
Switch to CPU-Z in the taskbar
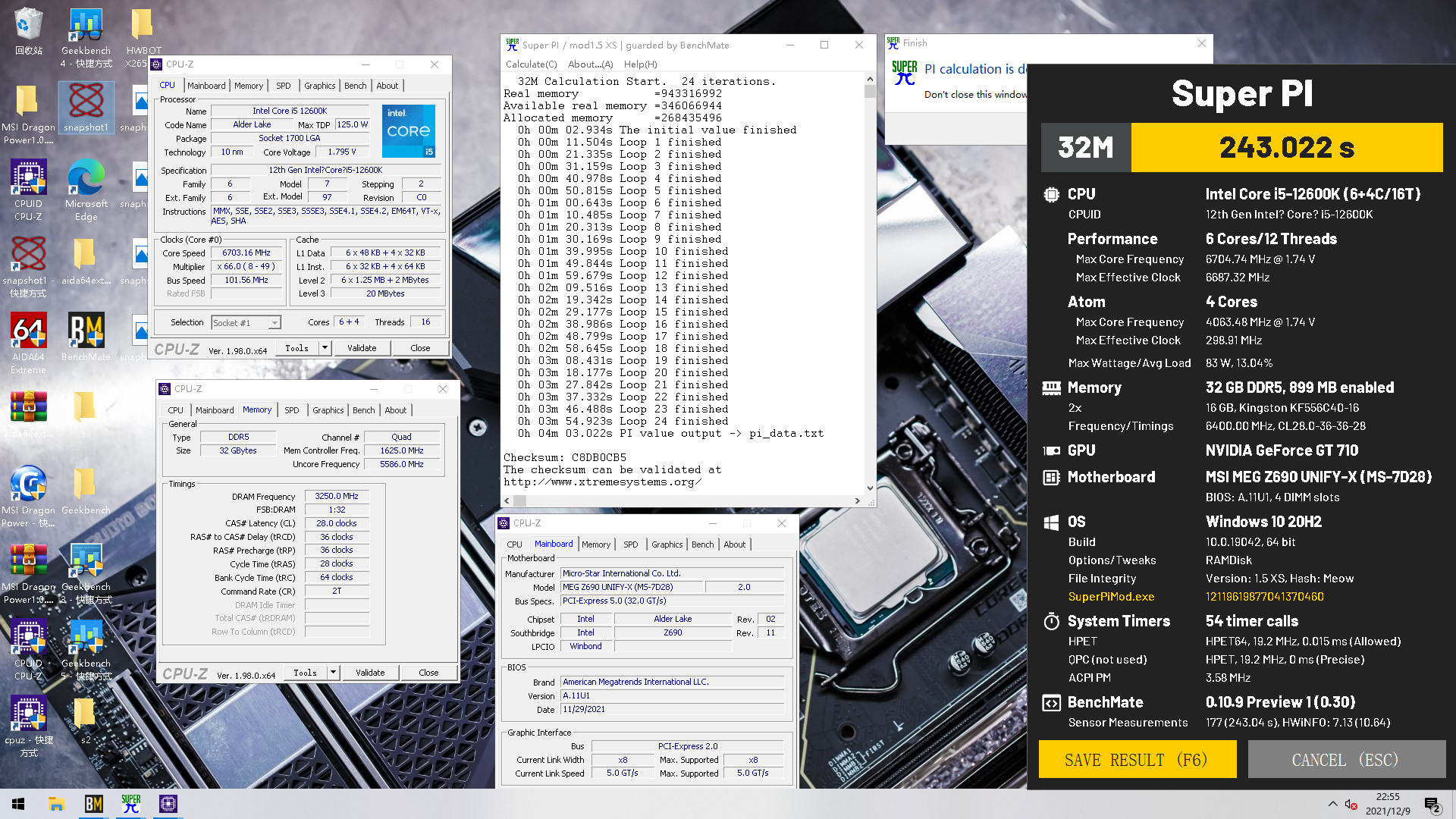click(x=168, y=804)
